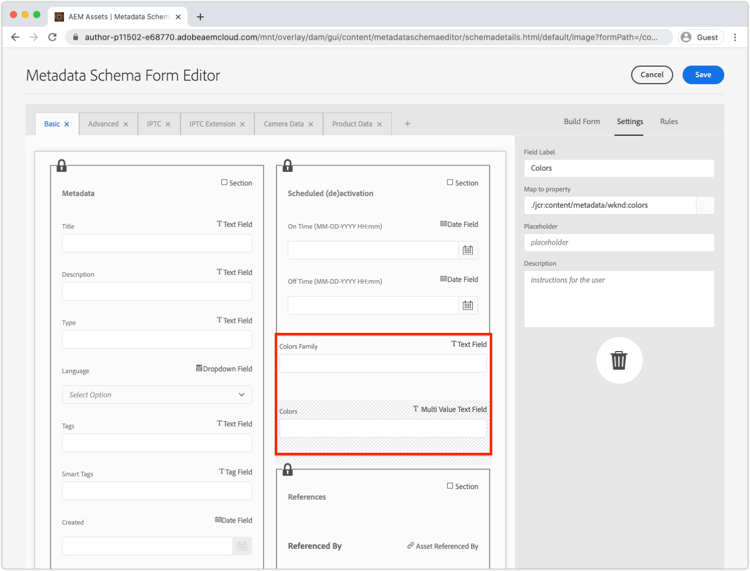Click the Referenced By label
The width and height of the screenshot is (750, 571).
point(315,546)
